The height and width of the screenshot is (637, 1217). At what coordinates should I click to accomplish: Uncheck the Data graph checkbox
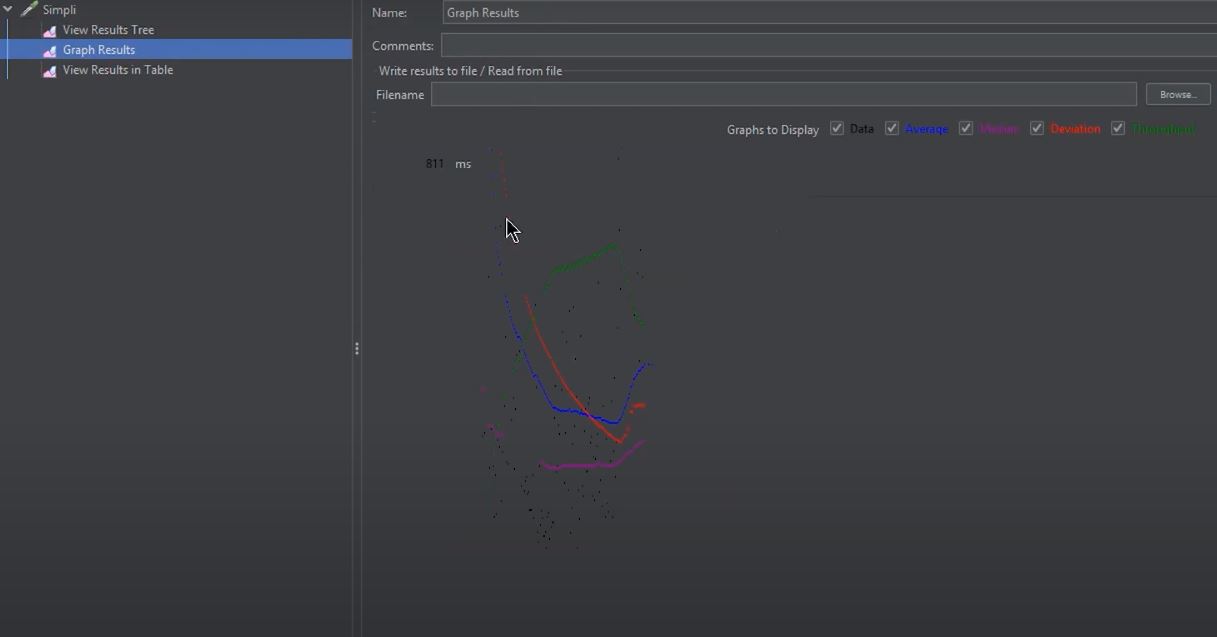click(x=837, y=129)
